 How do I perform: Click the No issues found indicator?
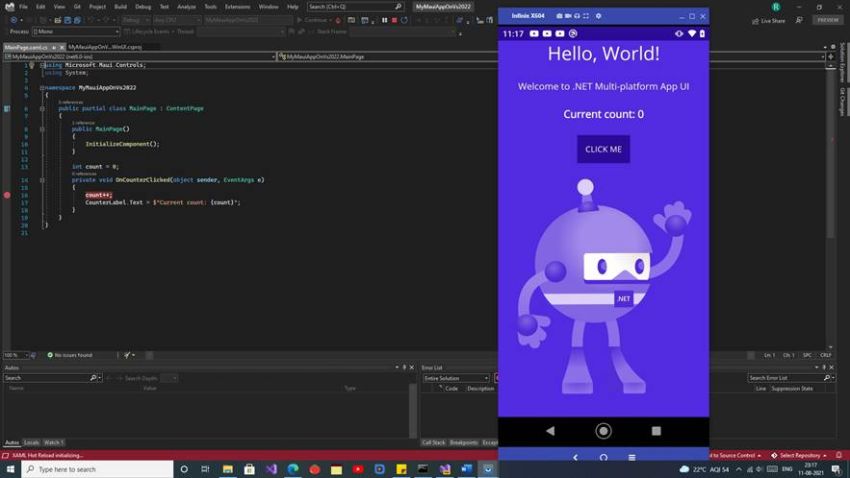point(70,355)
